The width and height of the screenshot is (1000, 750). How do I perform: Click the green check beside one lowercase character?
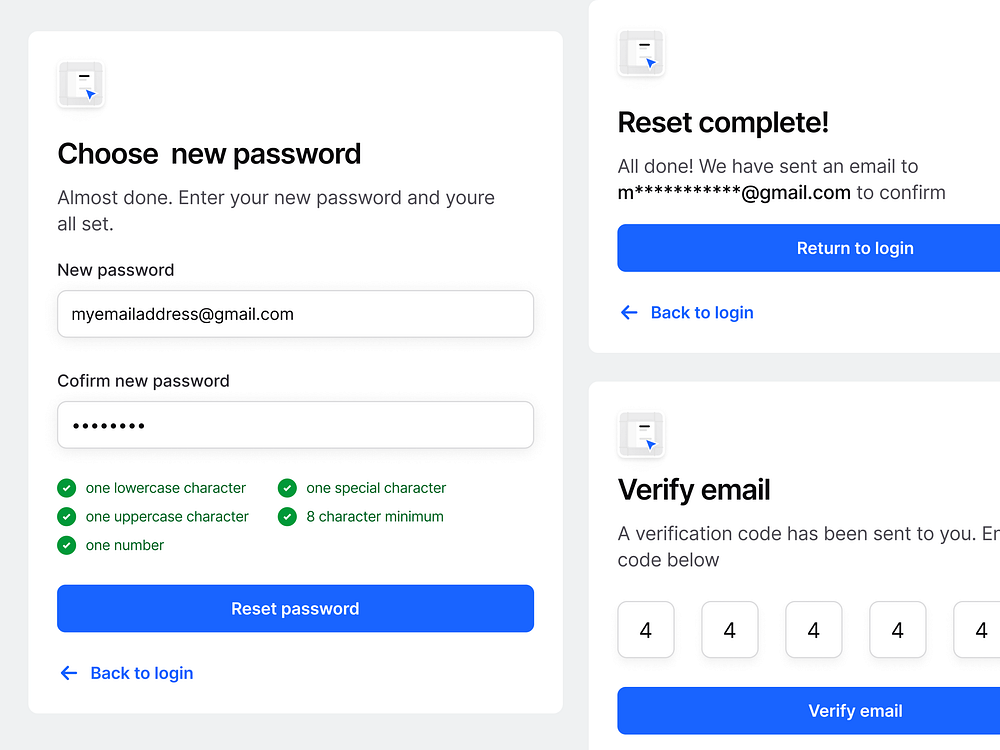pyautogui.click(x=66, y=488)
